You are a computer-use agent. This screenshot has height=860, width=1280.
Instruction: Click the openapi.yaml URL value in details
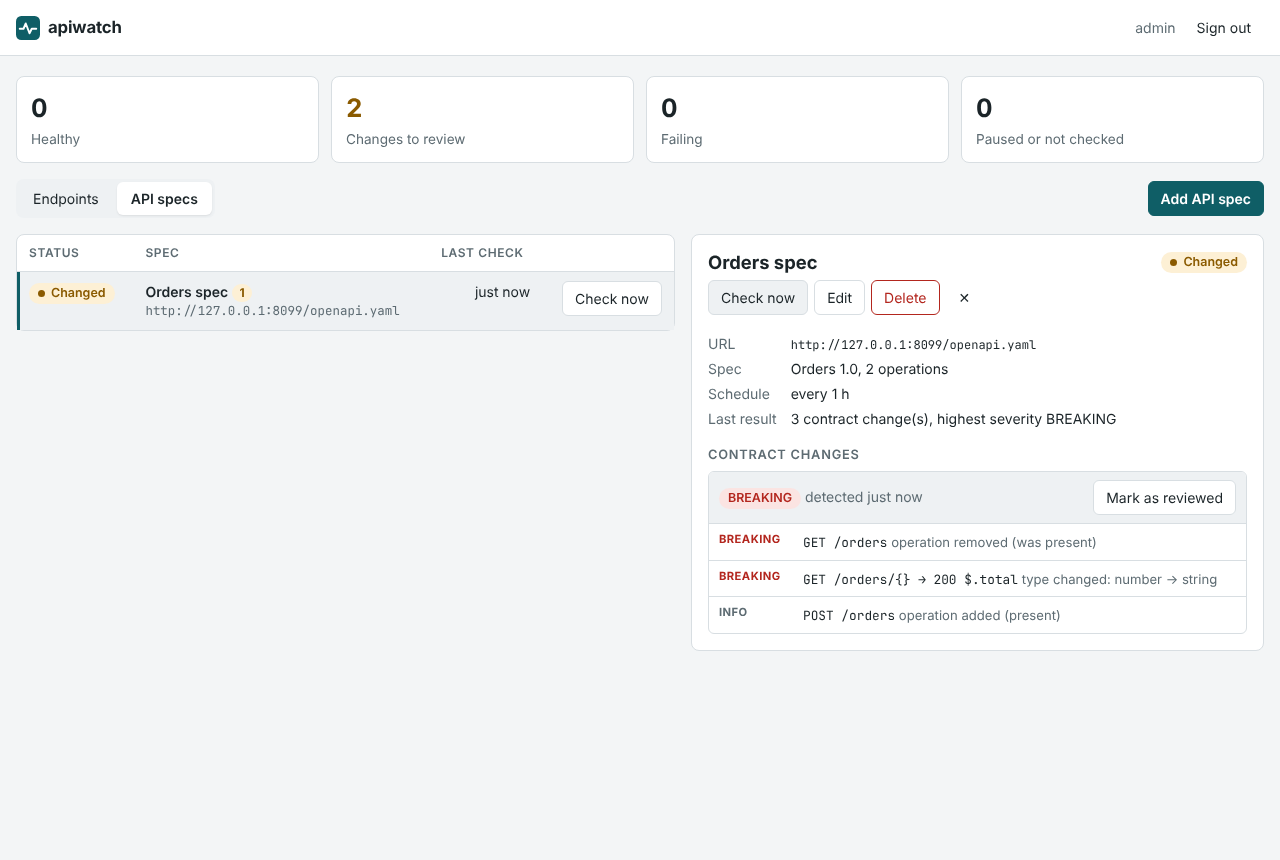pyautogui.click(x=913, y=345)
